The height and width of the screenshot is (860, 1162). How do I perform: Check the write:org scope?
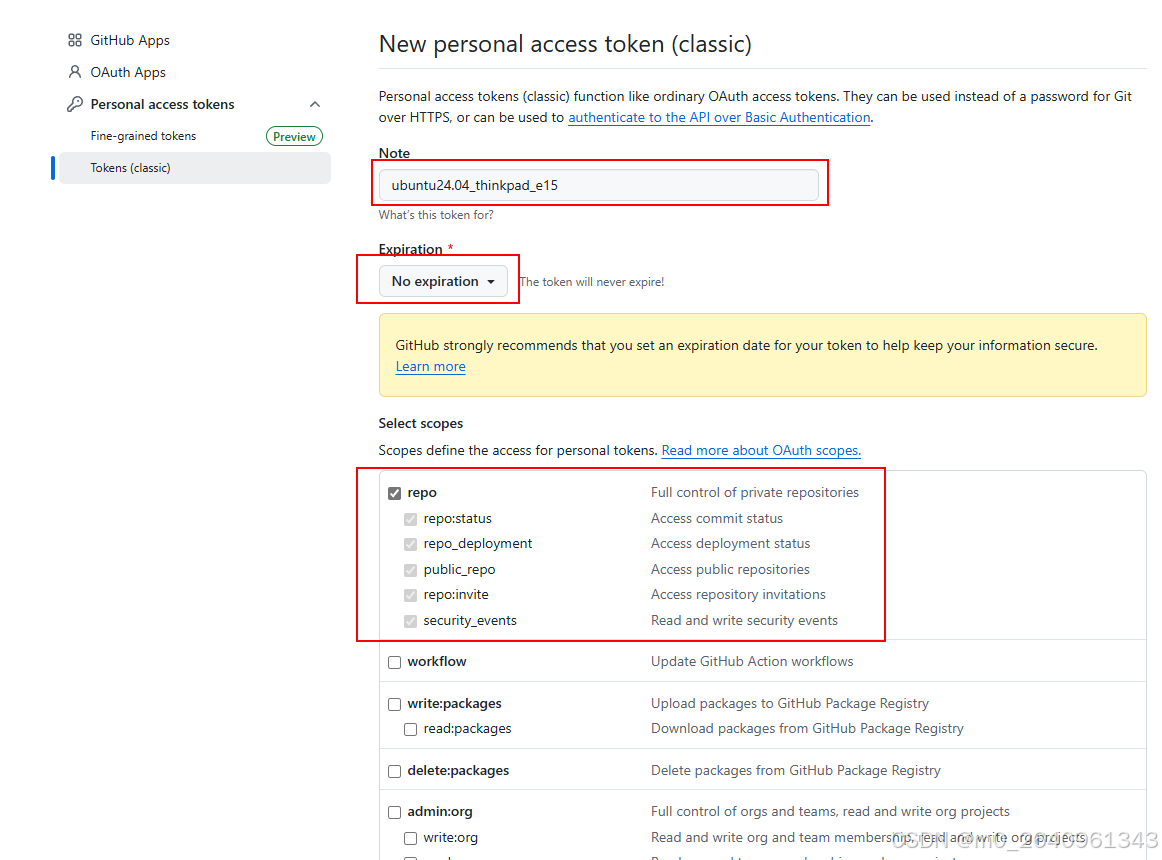(x=411, y=838)
